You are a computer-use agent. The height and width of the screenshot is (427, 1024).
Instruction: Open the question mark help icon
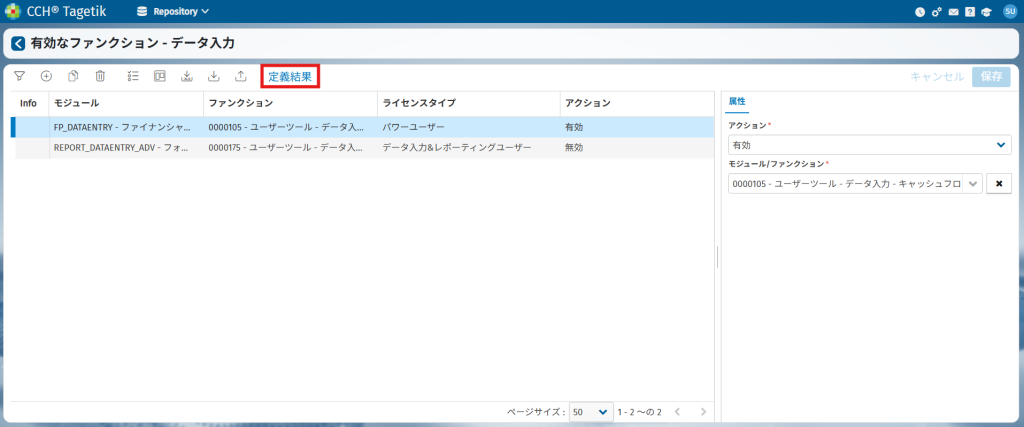point(969,12)
